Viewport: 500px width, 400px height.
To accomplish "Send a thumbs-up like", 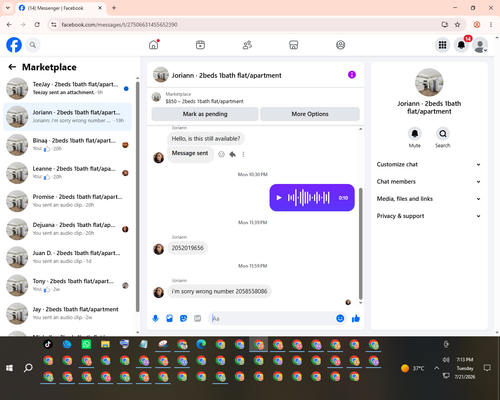I will 356,318.
